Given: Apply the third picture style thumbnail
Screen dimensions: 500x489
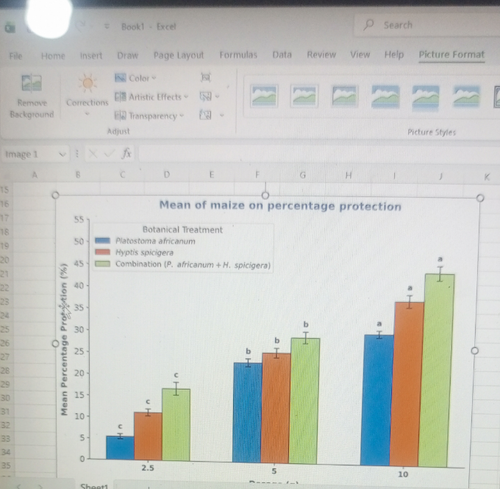Looking at the screenshot, I should (x=345, y=96).
